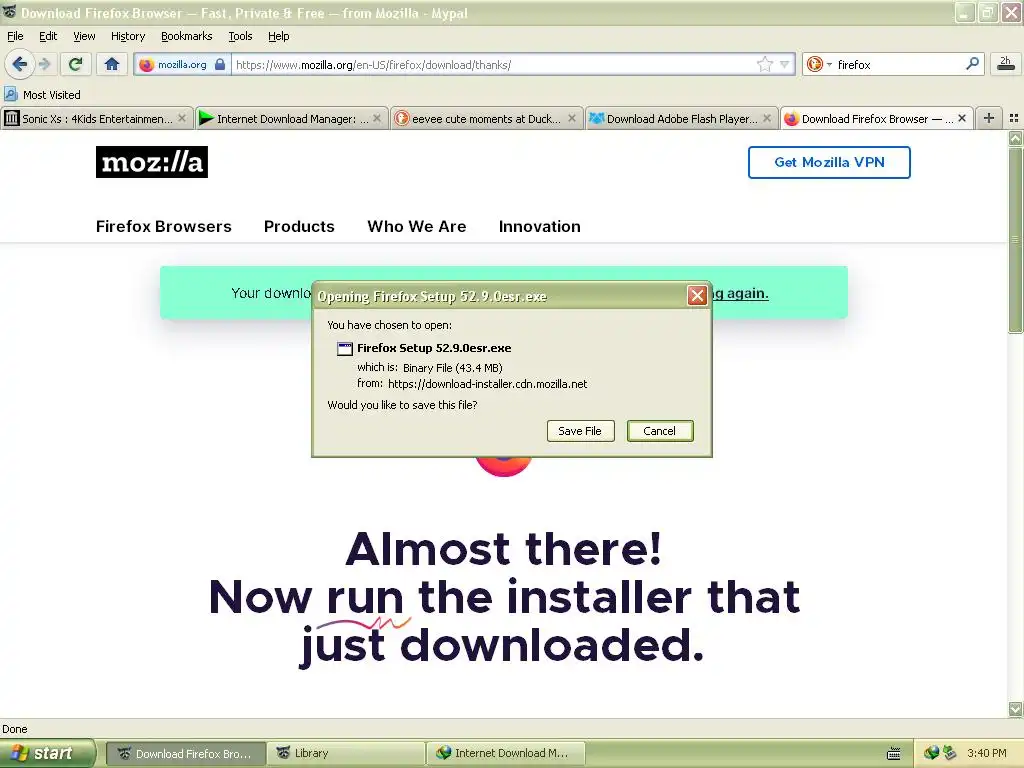Open the Tools menu

[x=240, y=36]
